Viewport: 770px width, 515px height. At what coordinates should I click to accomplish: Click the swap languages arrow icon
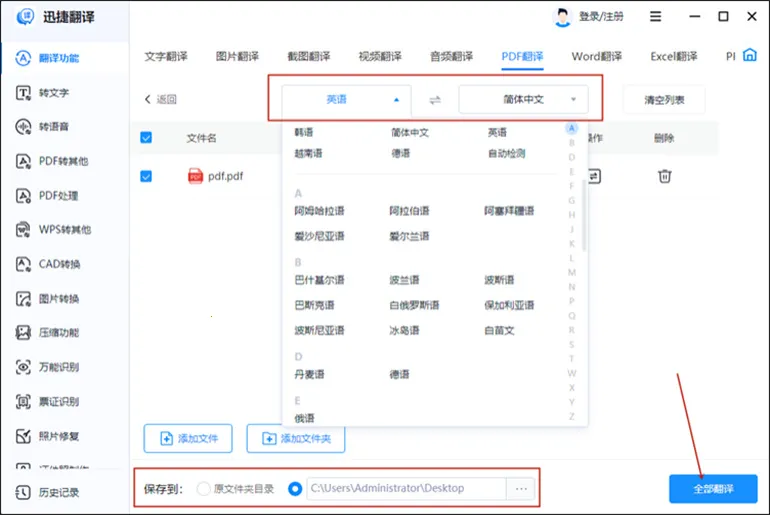tap(434, 100)
